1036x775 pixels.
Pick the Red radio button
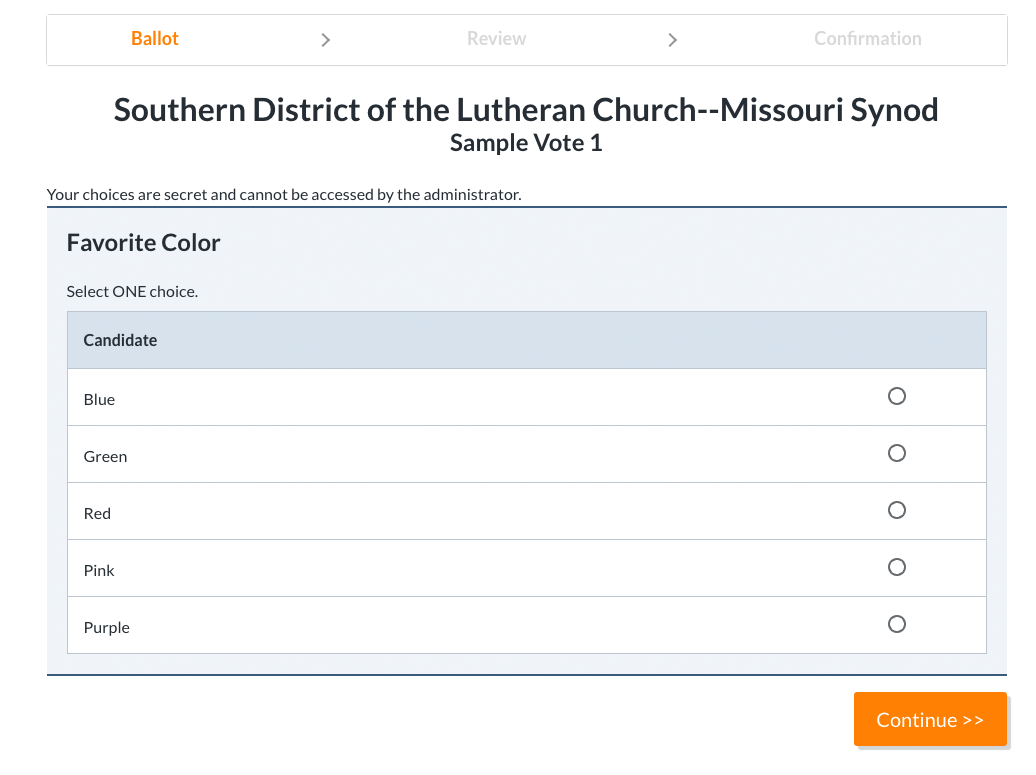(897, 510)
